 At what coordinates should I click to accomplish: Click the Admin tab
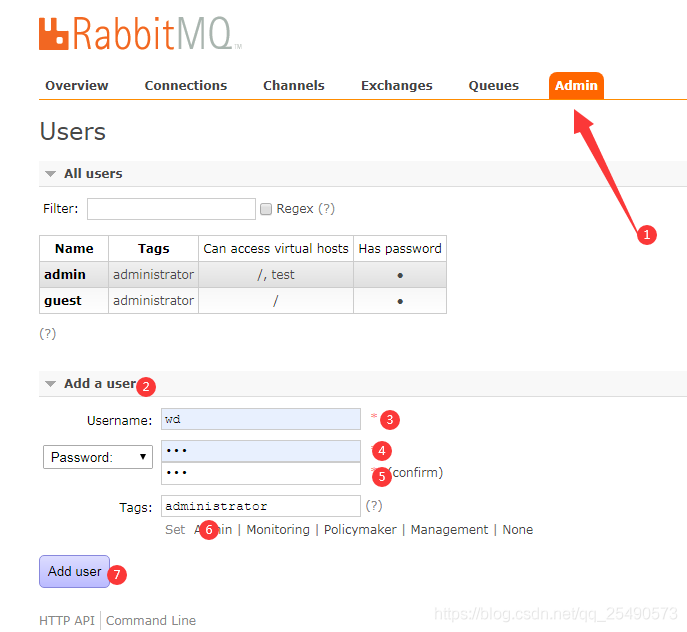[576, 85]
